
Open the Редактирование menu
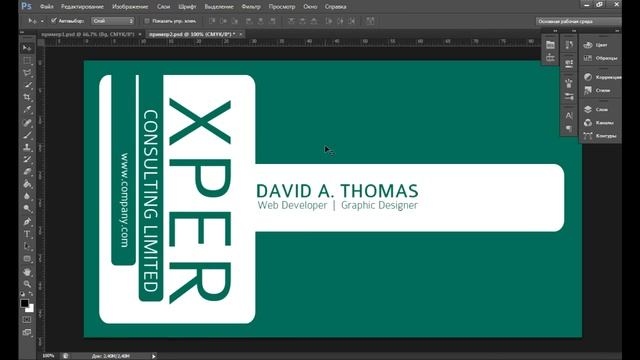pyautogui.click(x=82, y=7)
